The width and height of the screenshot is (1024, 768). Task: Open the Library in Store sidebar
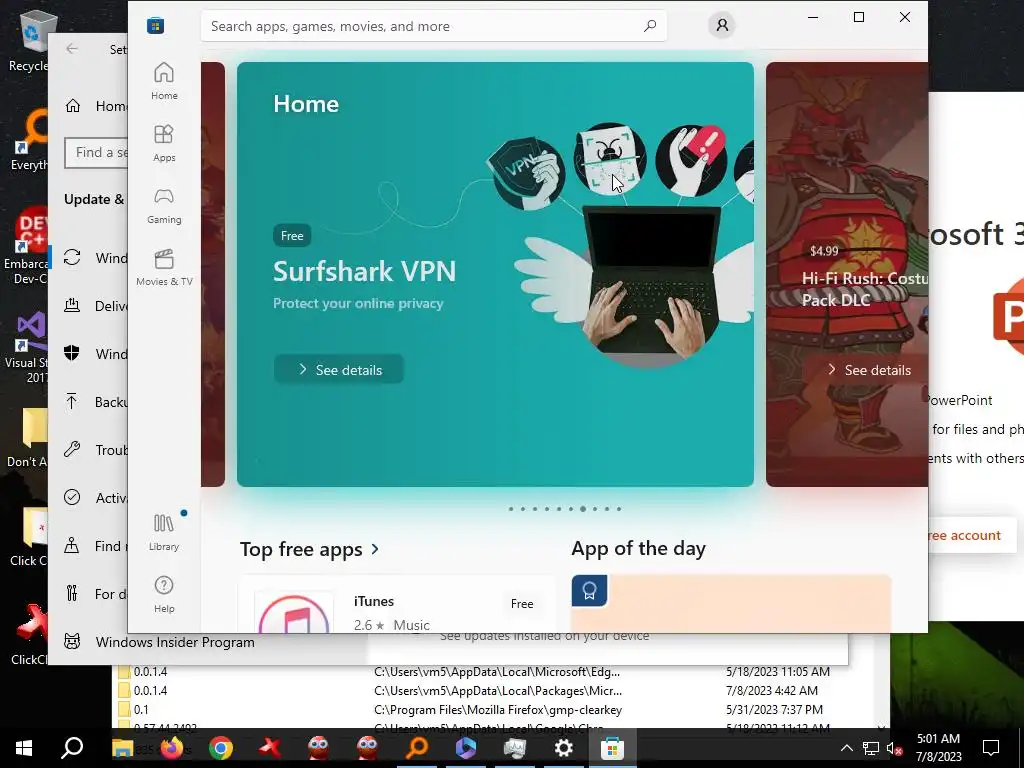tap(164, 532)
